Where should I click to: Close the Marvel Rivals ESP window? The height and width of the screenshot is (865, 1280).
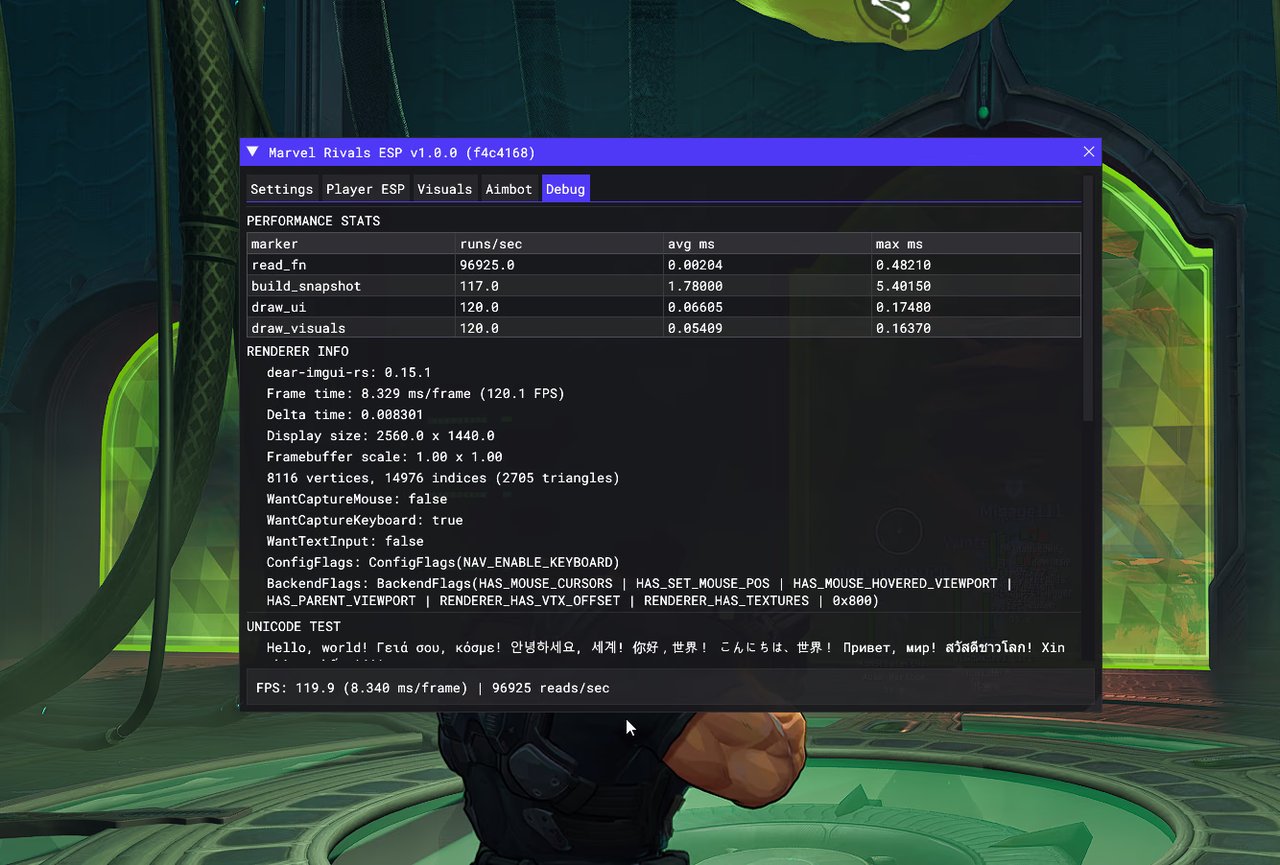pyautogui.click(x=1089, y=152)
